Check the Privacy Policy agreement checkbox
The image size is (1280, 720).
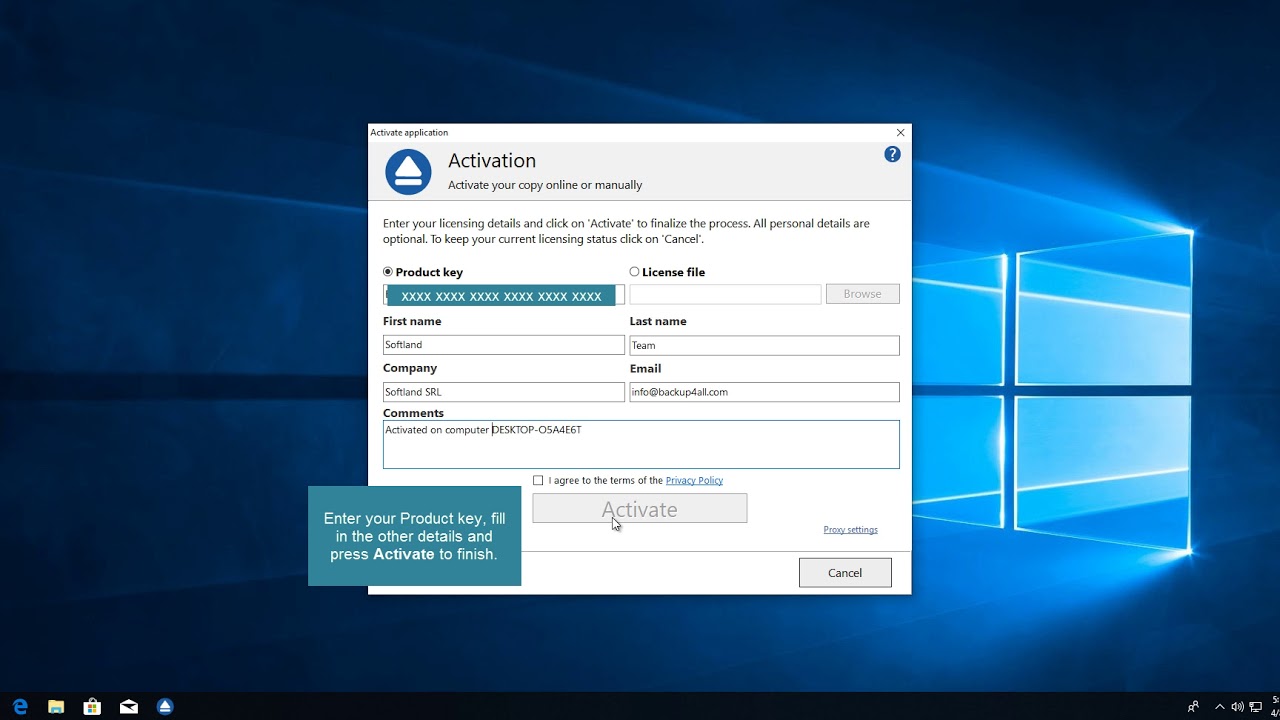538,480
